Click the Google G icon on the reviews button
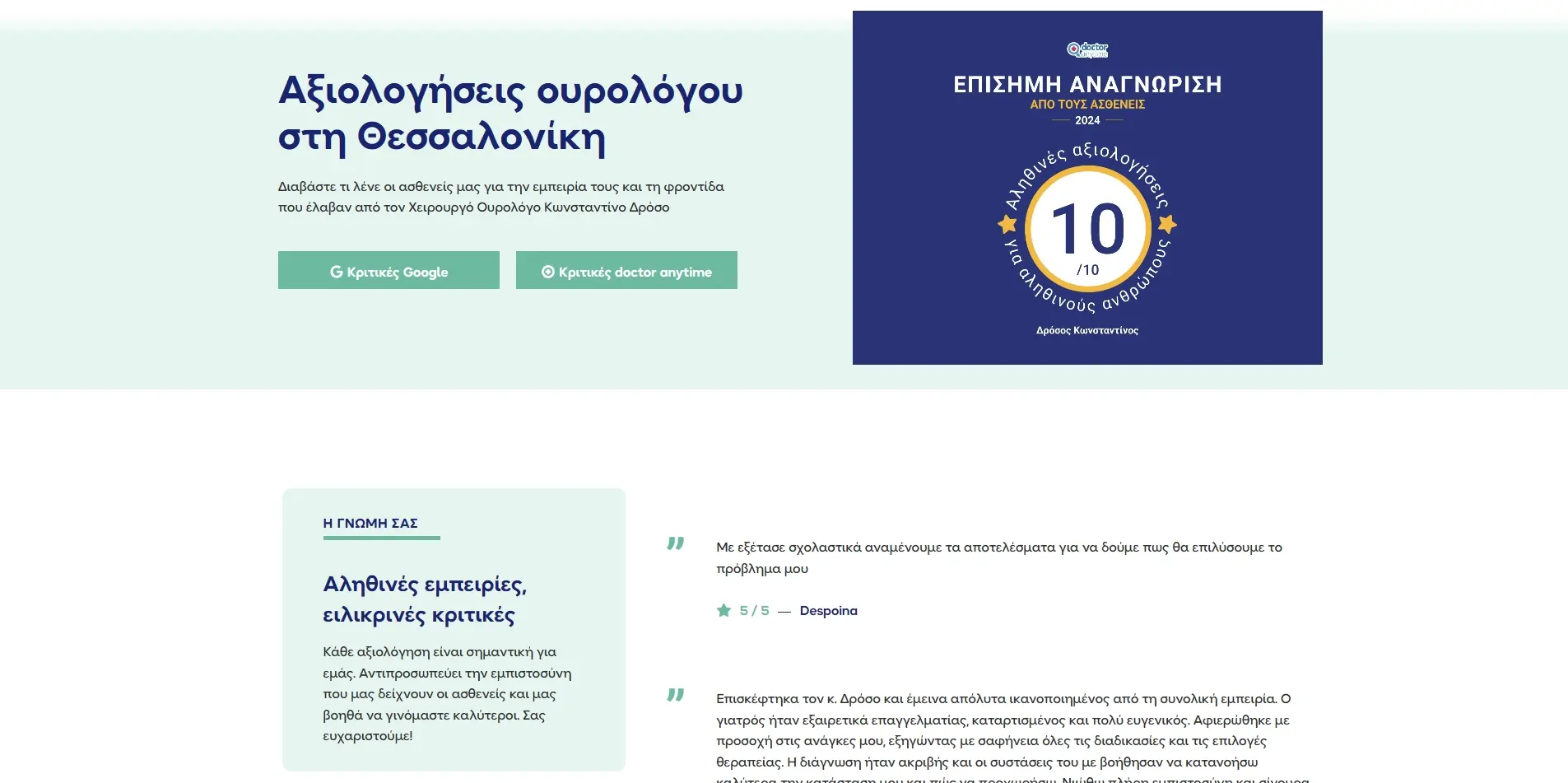This screenshot has height=783, width=1568. [337, 271]
